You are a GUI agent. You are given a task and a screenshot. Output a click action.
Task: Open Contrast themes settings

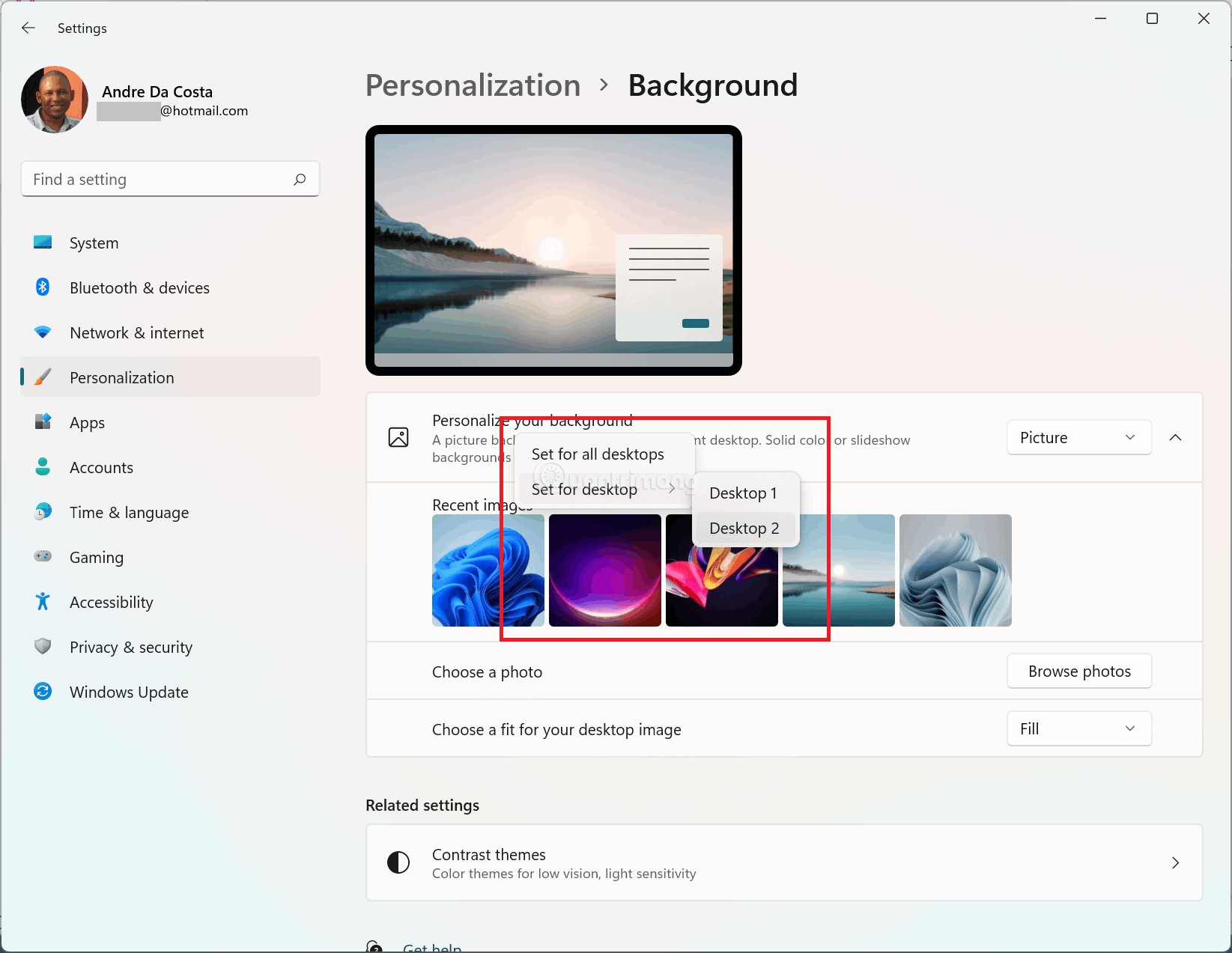pyautogui.click(x=783, y=863)
